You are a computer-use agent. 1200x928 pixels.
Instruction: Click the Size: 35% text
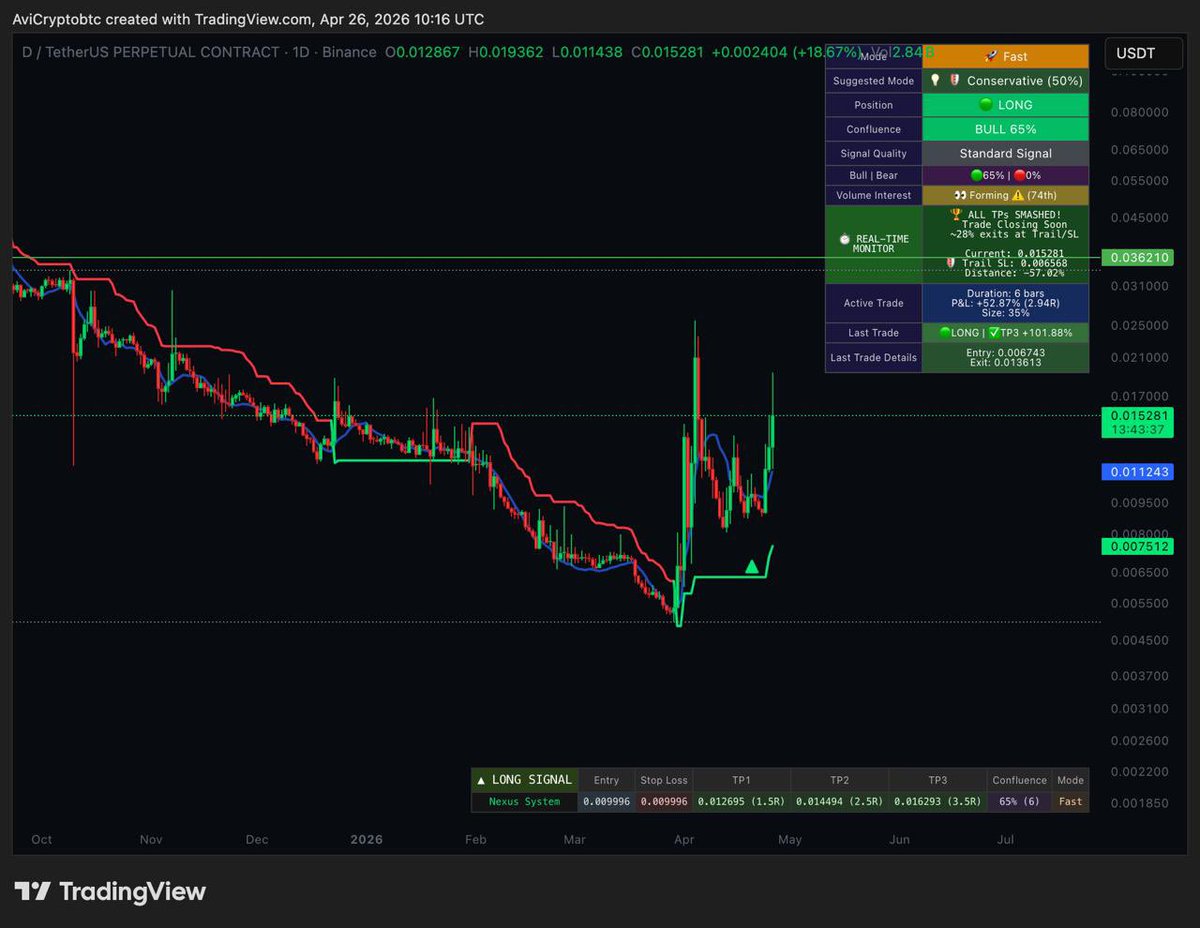click(1005, 313)
